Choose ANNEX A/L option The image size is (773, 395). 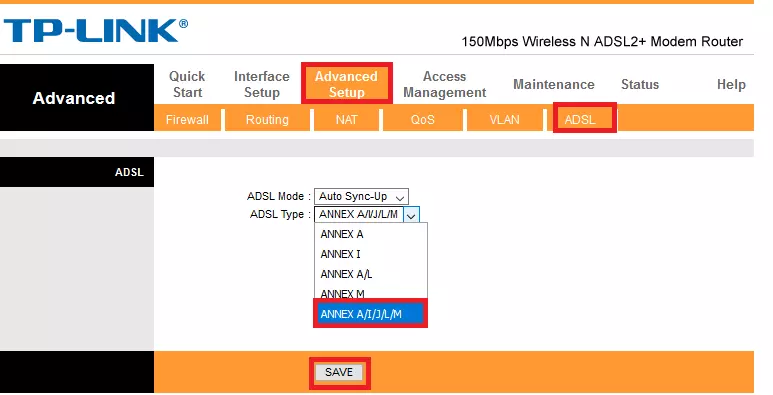point(371,274)
